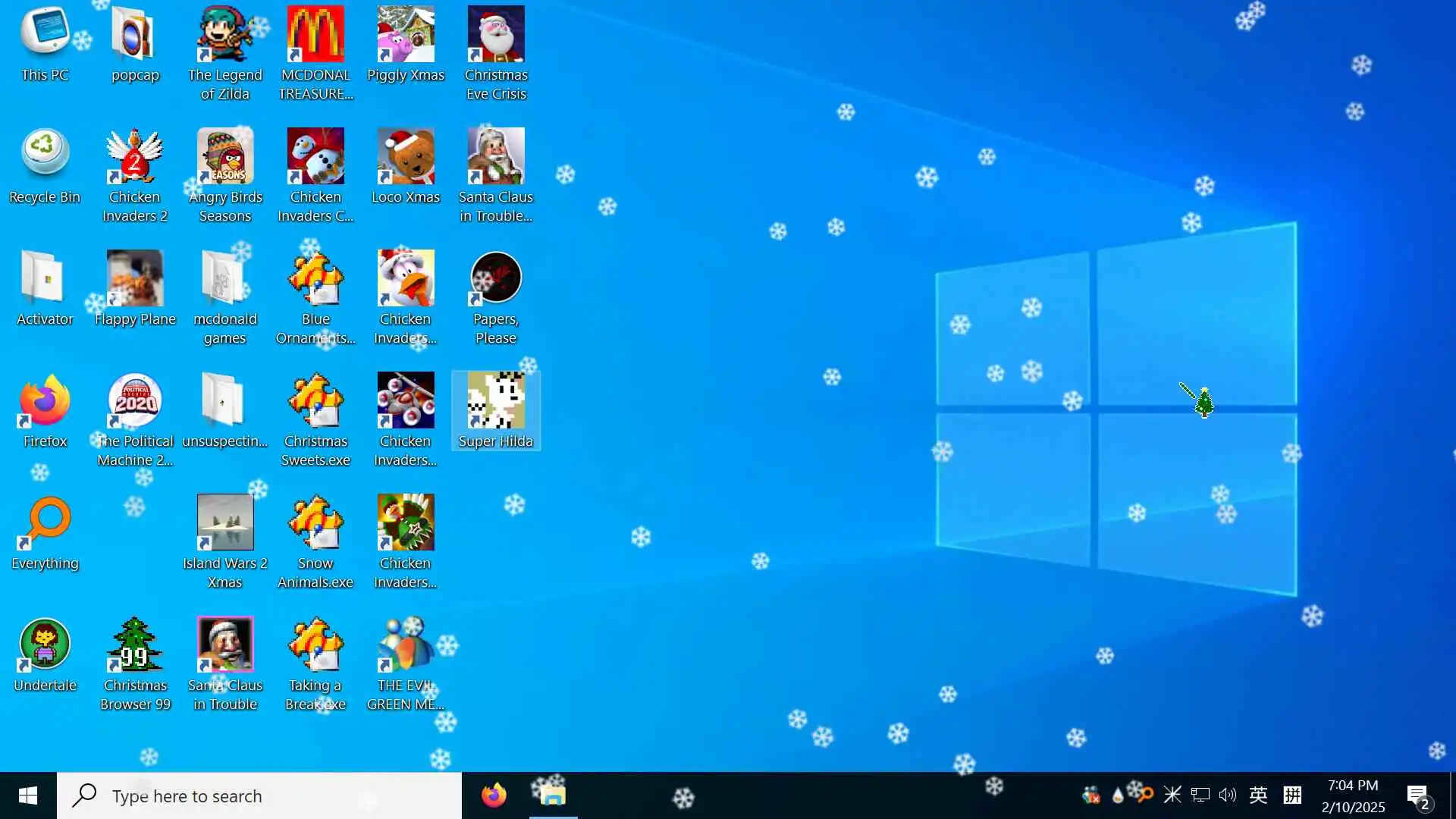This screenshot has width=1456, height=819.
Task: Click the taskbar search box
Action: [x=259, y=795]
